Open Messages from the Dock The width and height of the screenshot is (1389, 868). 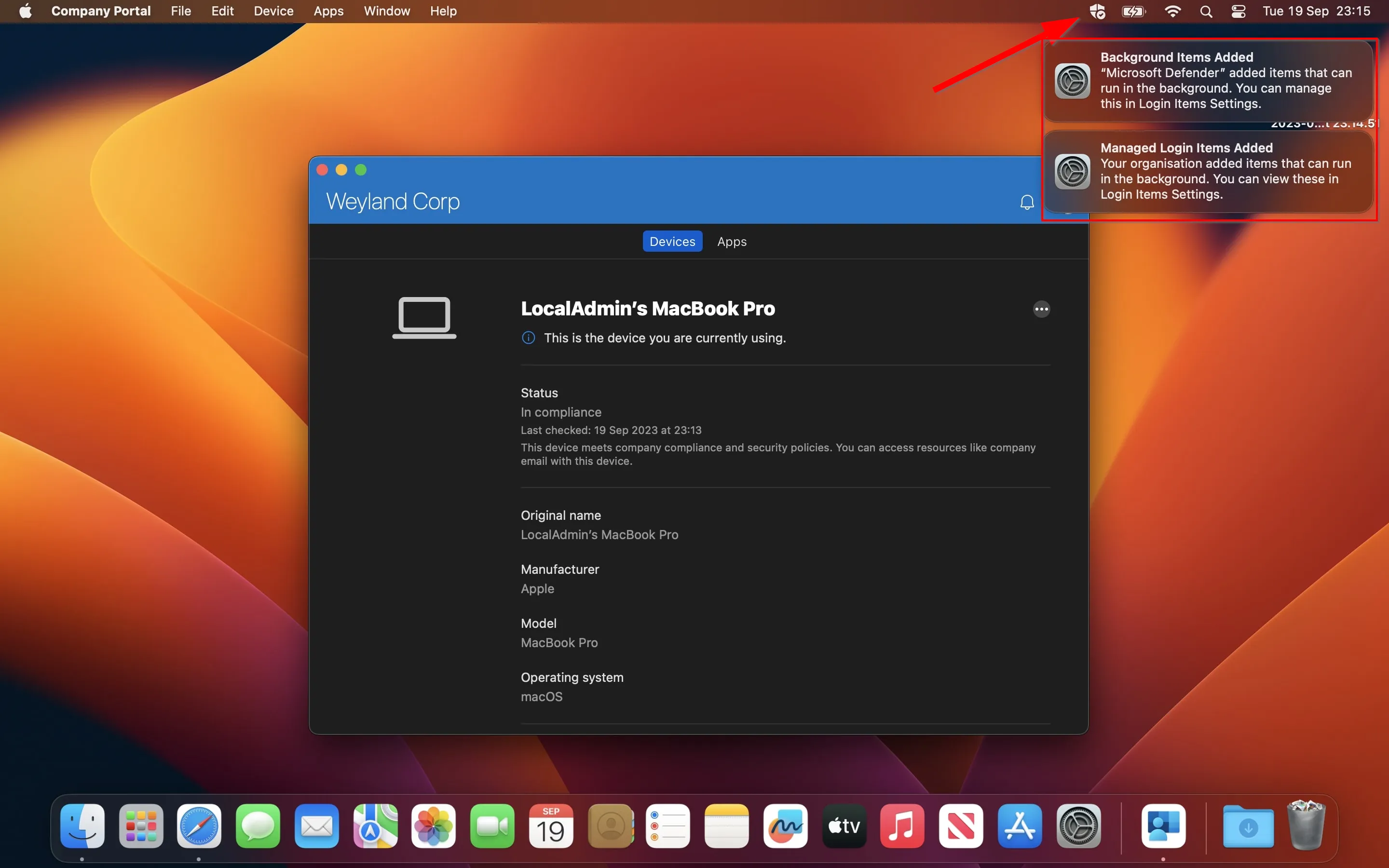pyautogui.click(x=258, y=826)
